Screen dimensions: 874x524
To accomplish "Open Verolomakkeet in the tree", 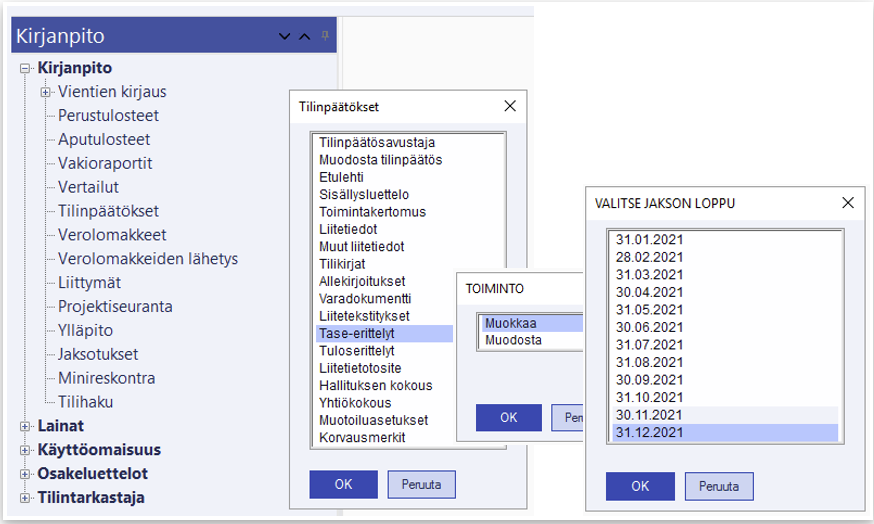I will (112, 235).
